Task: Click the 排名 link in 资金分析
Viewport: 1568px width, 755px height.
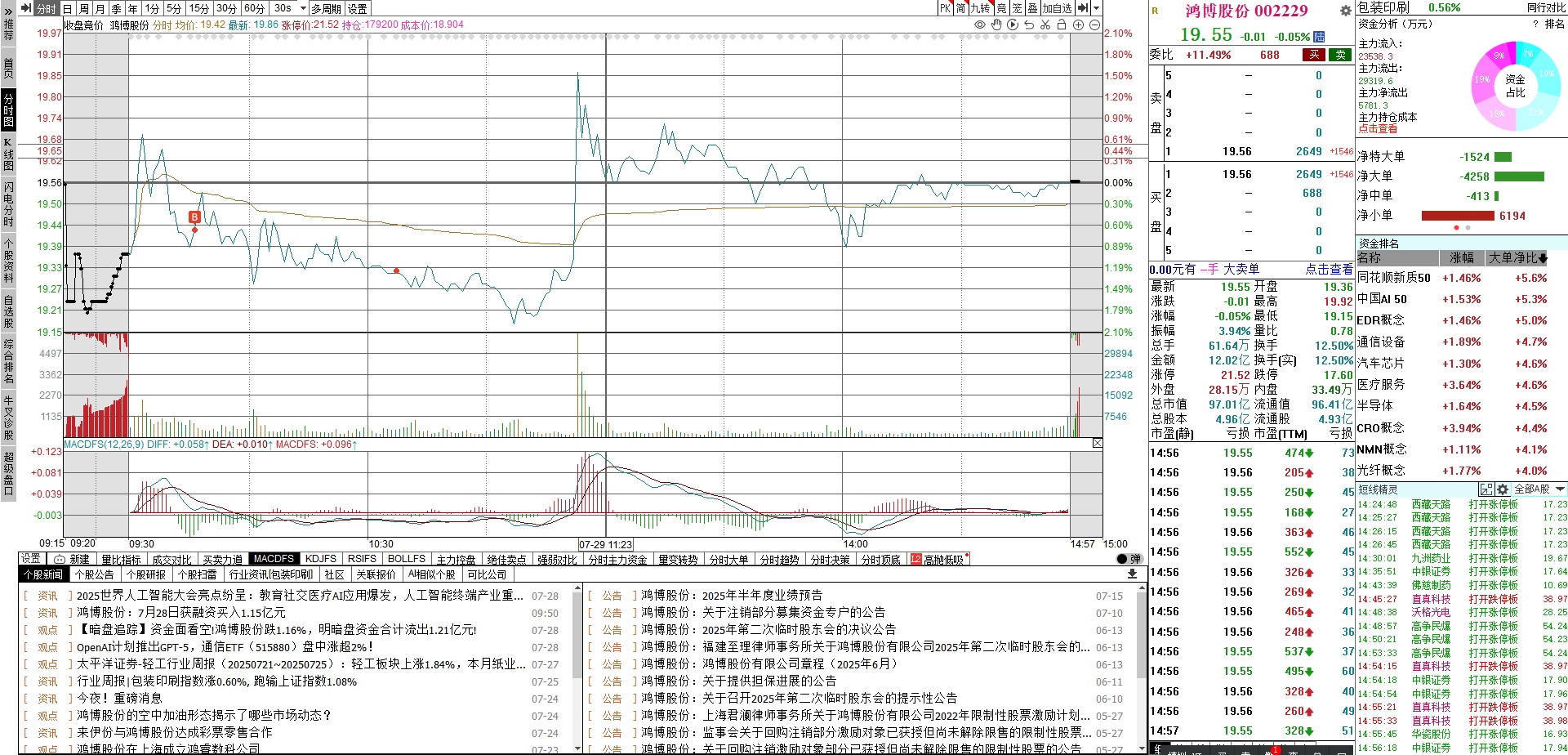Action: 1555,24
